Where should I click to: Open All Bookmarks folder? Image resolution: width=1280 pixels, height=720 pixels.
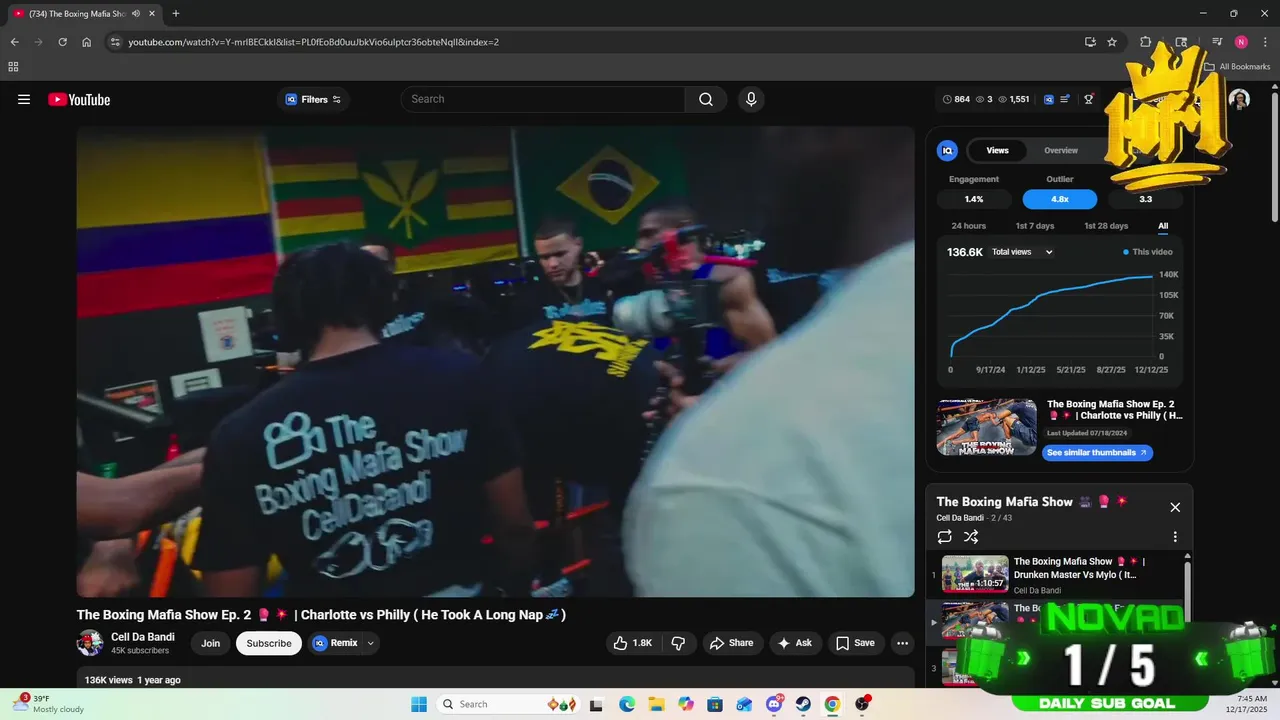point(1237,67)
